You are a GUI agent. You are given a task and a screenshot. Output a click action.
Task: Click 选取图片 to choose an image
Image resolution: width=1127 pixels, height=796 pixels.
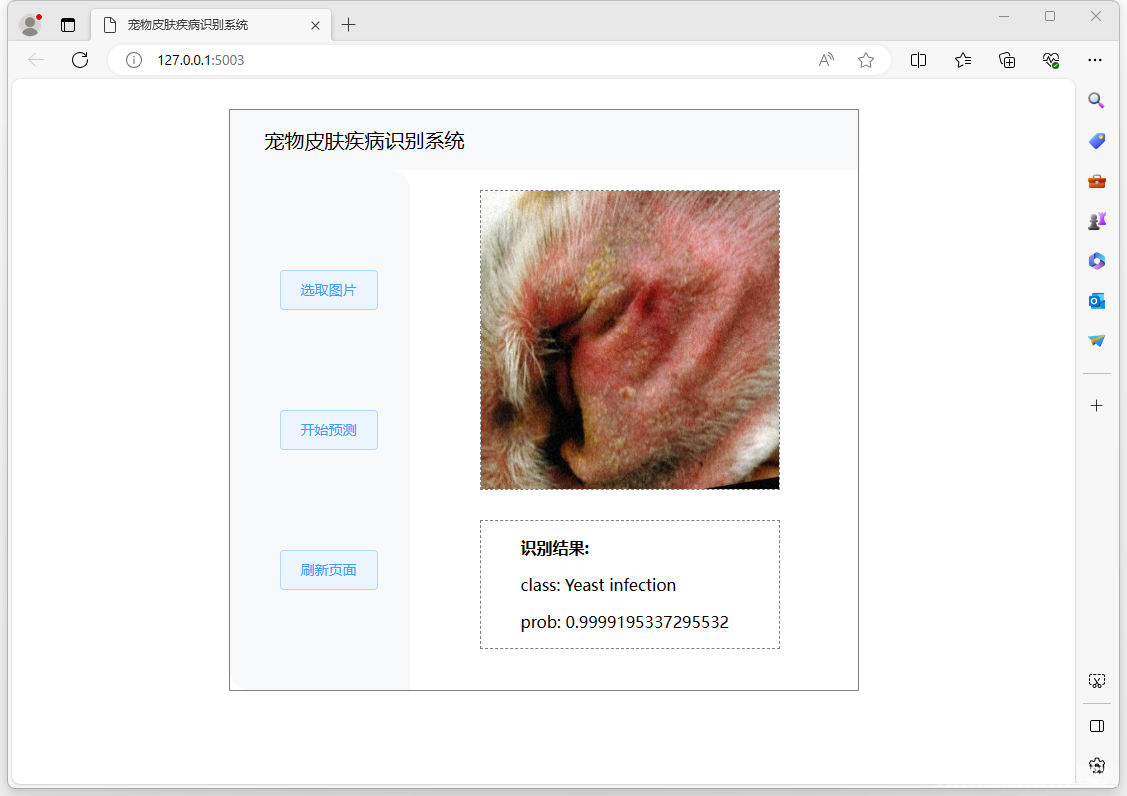click(329, 289)
